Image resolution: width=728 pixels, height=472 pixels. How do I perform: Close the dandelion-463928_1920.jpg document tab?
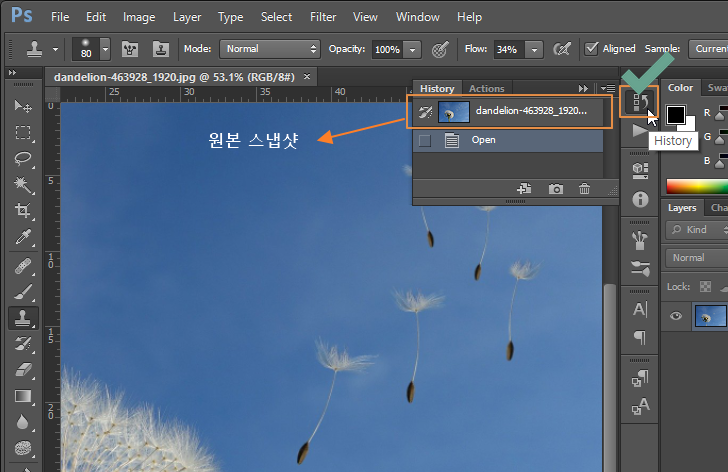pyautogui.click(x=307, y=76)
